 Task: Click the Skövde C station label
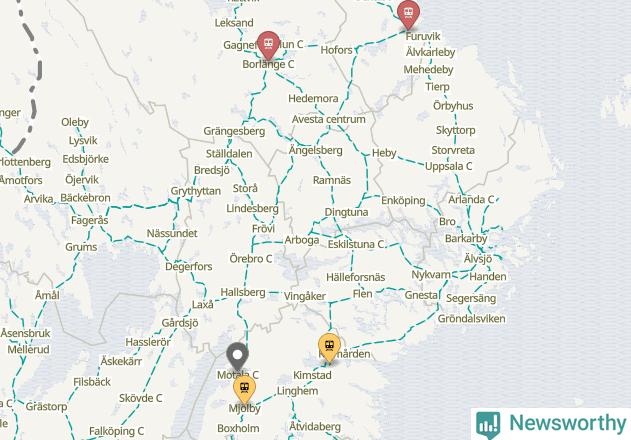140,398
